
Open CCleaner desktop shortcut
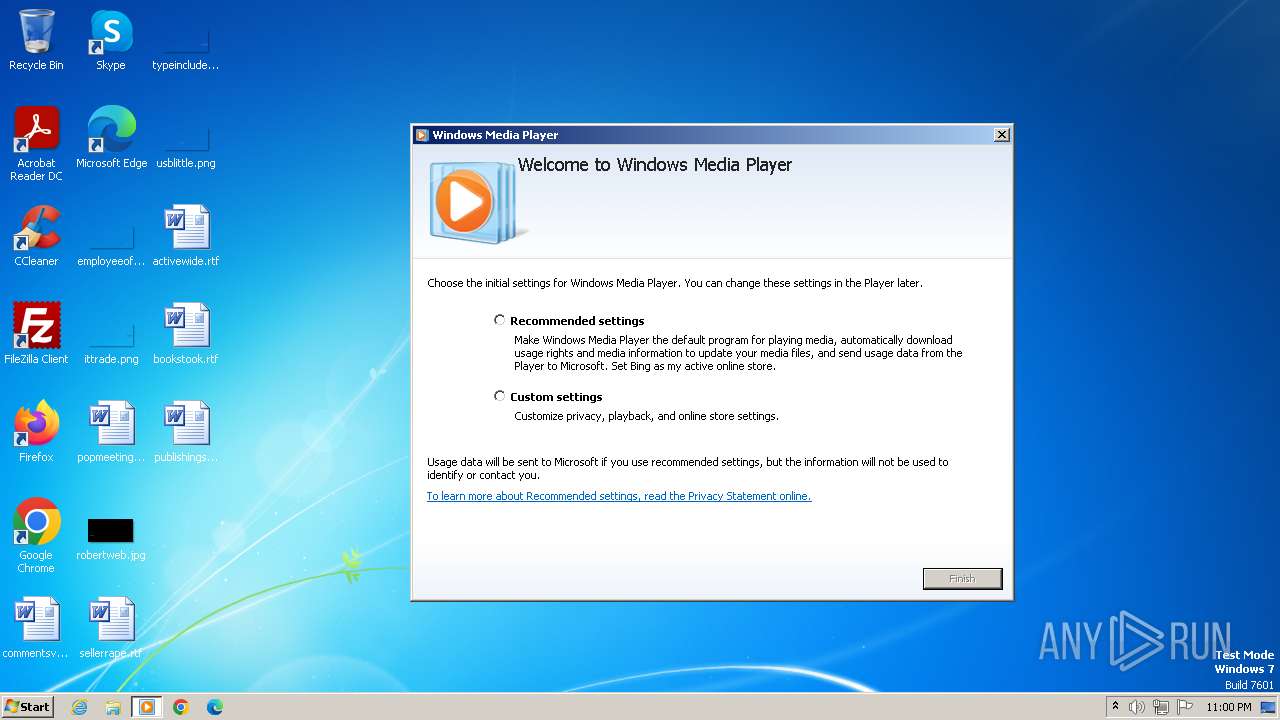pyautogui.click(x=36, y=235)
